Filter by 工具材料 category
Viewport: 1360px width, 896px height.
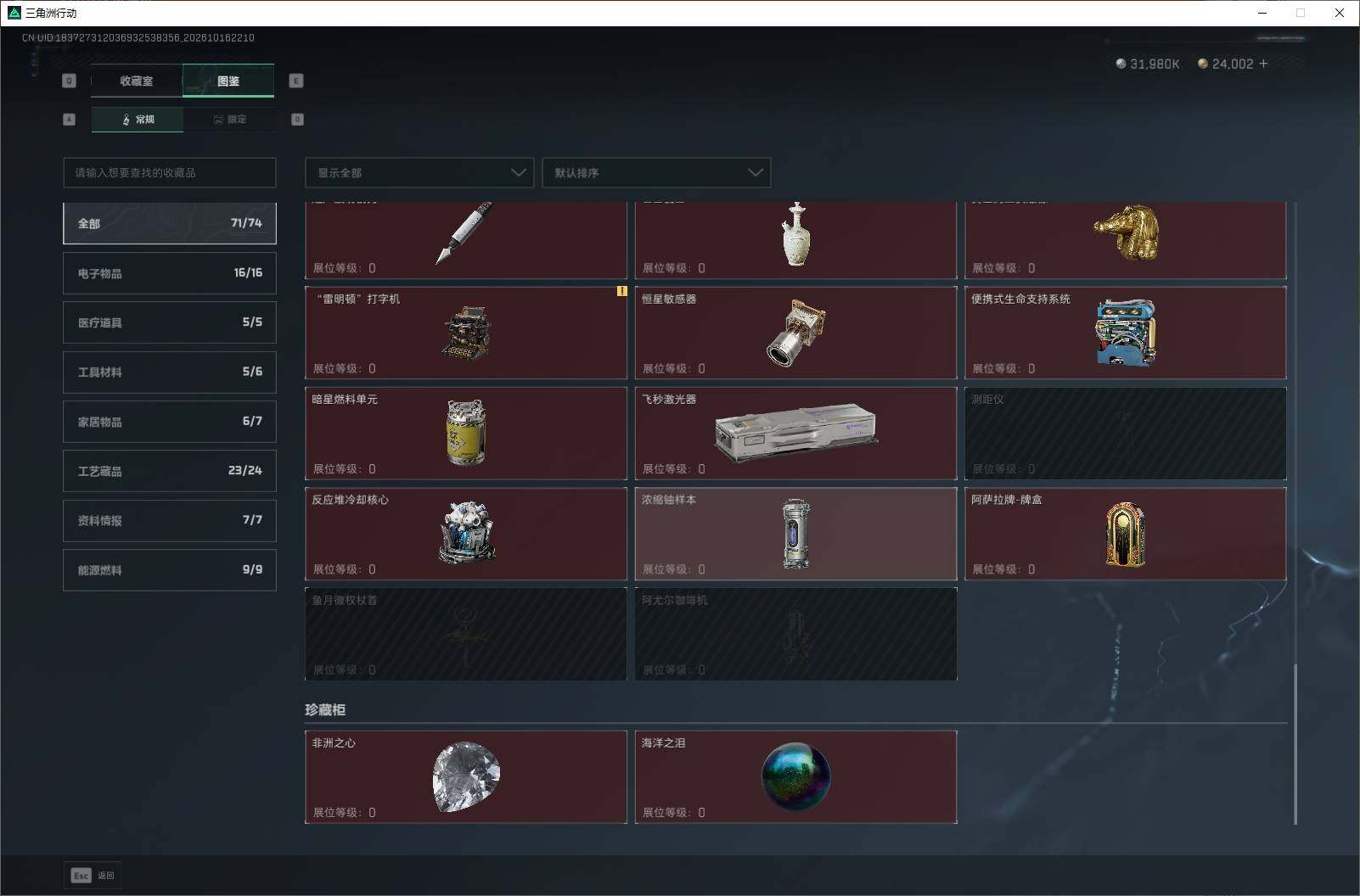(x=170, y=372)
